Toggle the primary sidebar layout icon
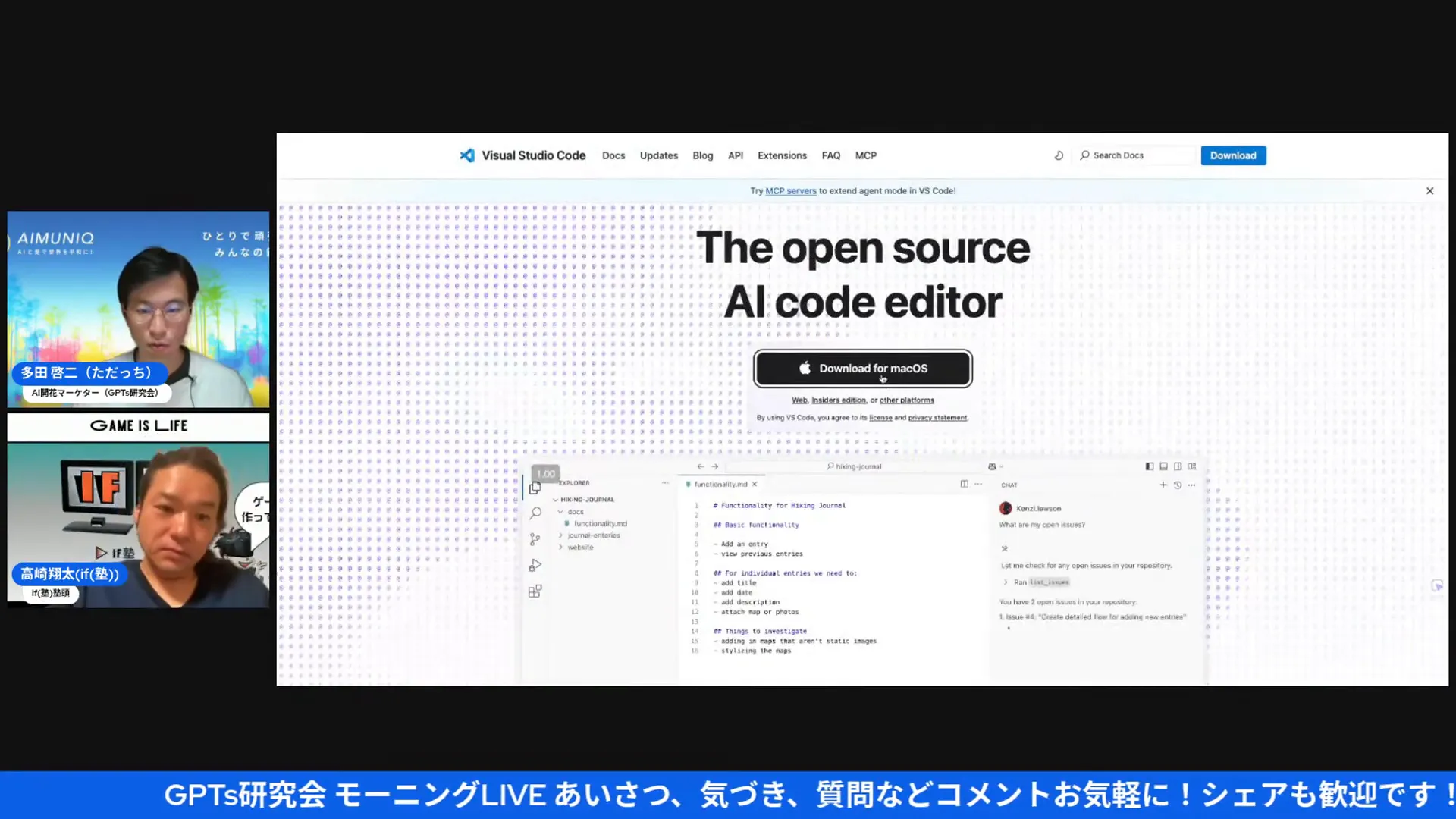The width and height of the screenshot is (1456, 819). 1150,467
